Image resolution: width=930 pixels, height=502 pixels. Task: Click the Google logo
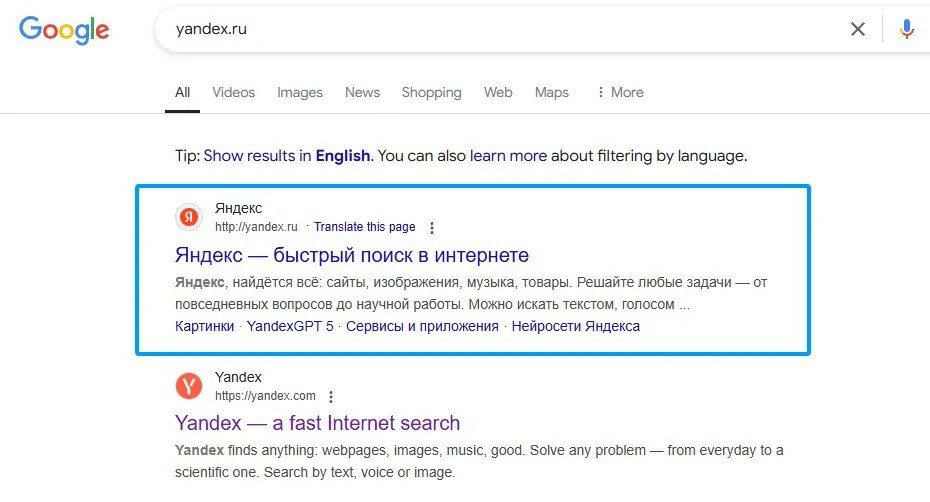coord(64,30)
